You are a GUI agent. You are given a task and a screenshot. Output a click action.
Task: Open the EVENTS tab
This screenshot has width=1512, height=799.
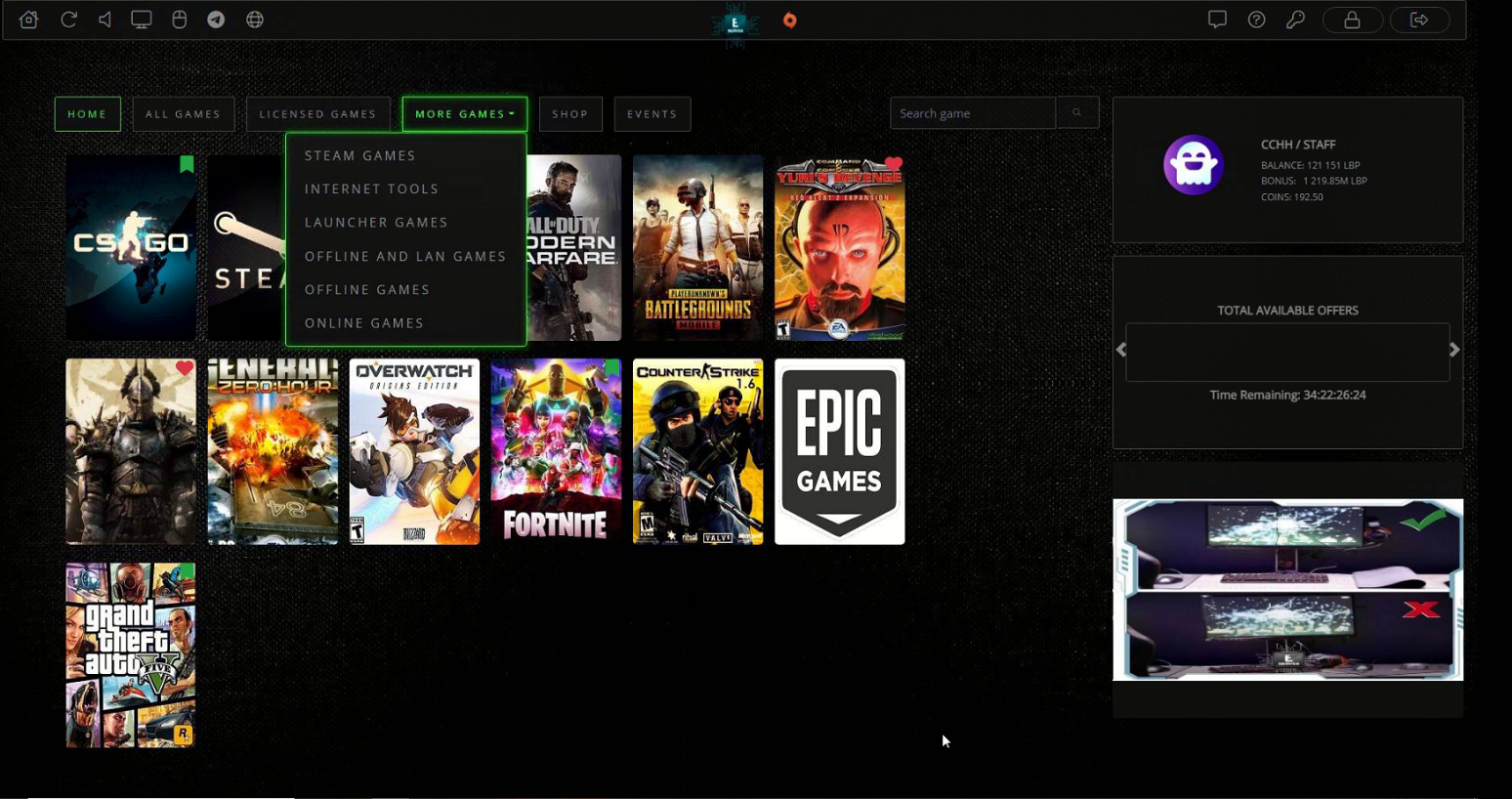(x=652, y=114)
